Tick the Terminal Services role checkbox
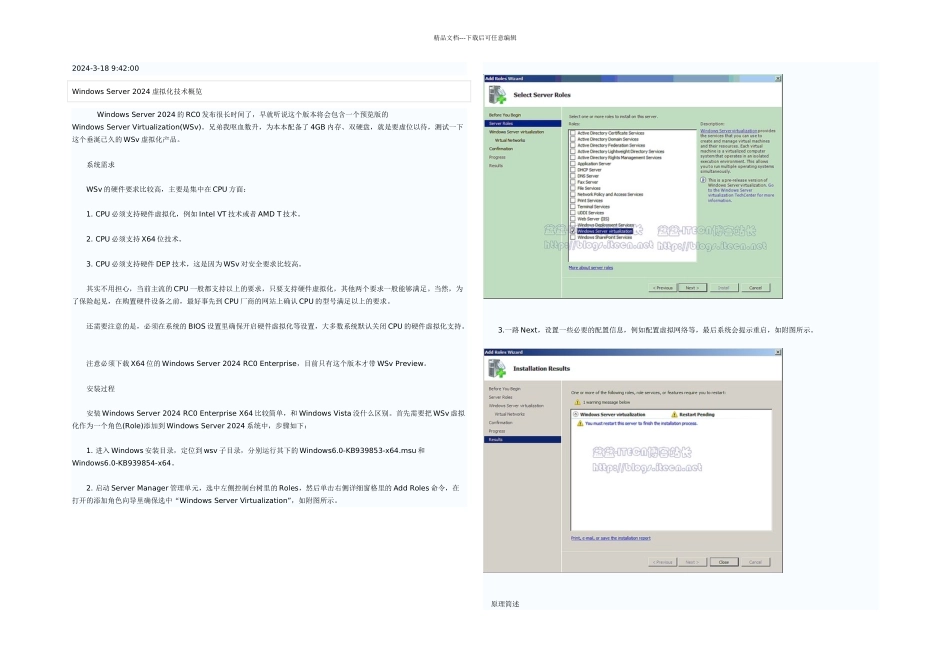This screenshot has height=672, width=950. coord(573,207)
